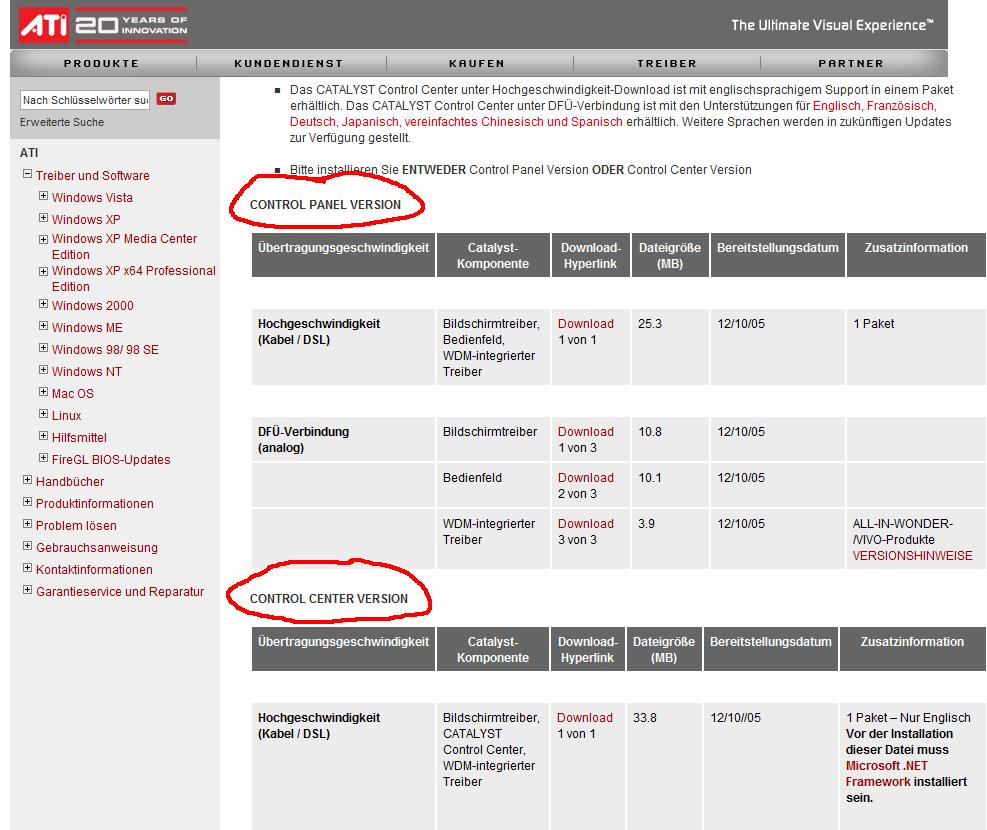Expand the Gebrauchsanweisung tree node
Screen dimensions: 987x830
[x=27, y=546]
